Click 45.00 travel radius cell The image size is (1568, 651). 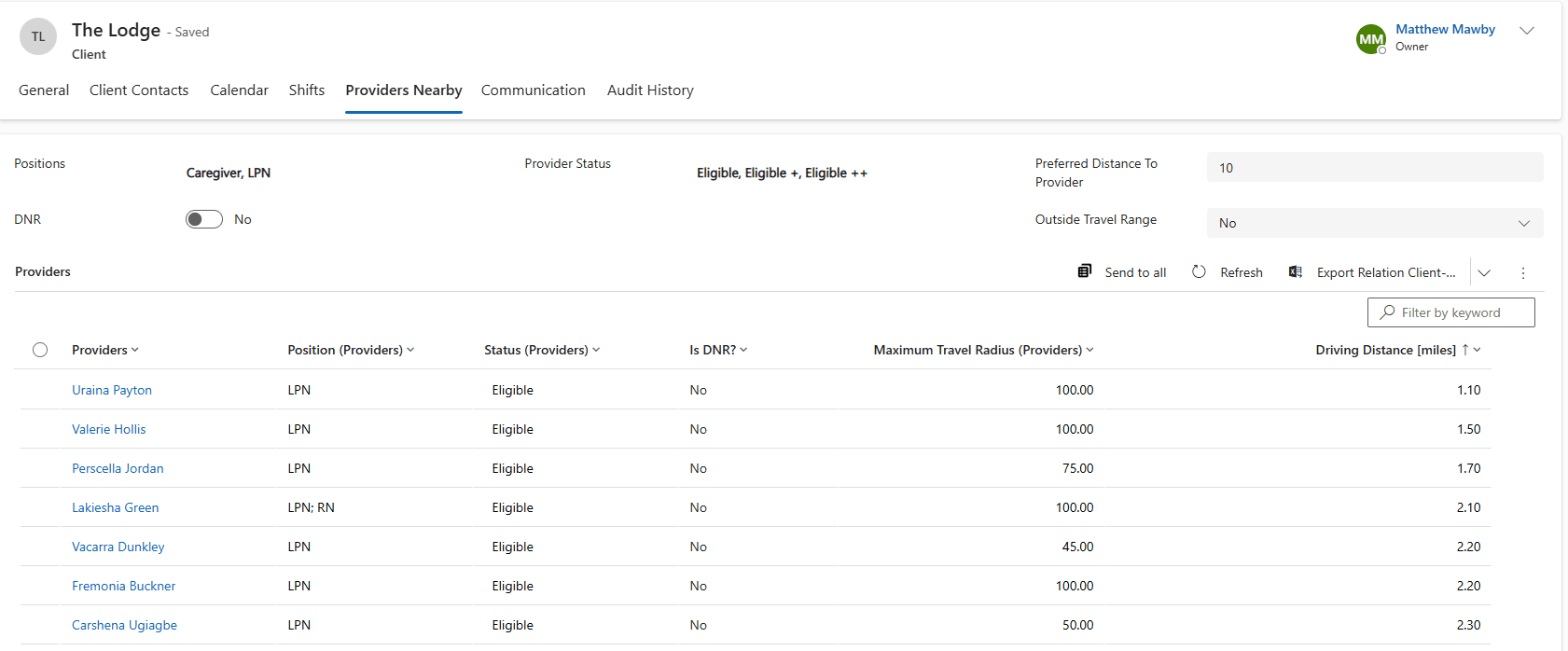point(1077,547)
